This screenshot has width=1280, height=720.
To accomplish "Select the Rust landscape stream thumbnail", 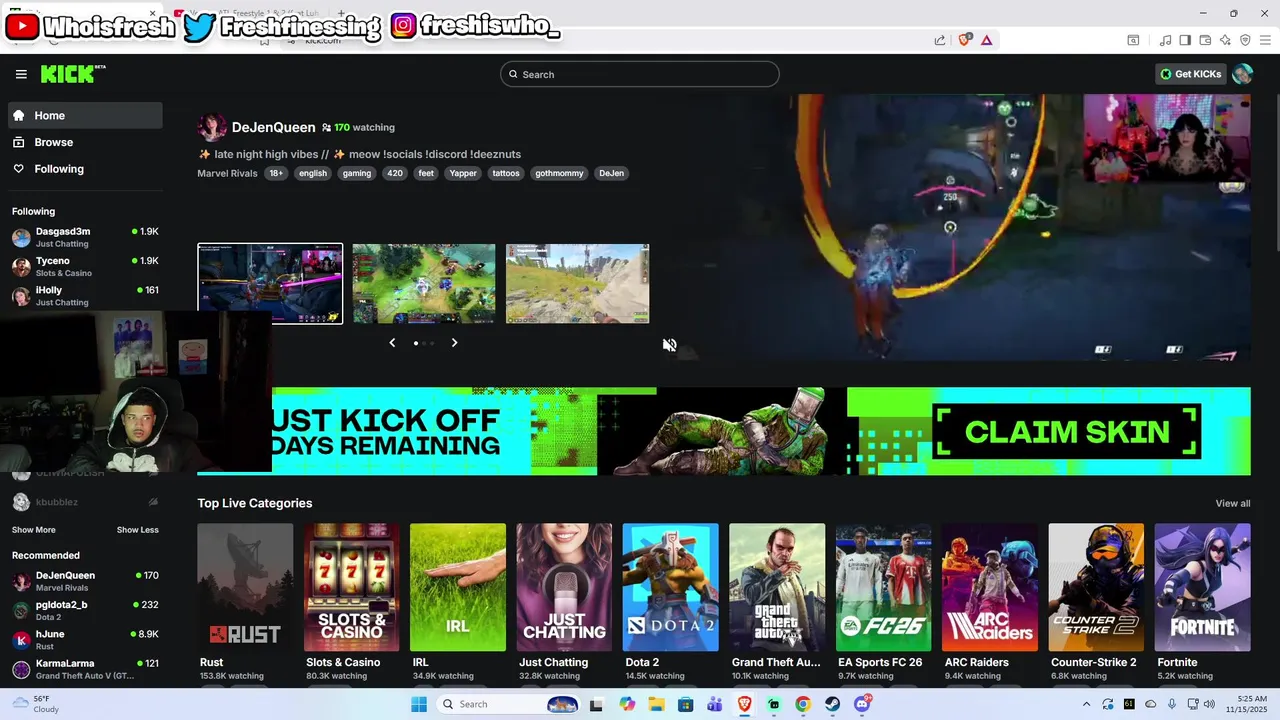I will click(x=578, y=283).
